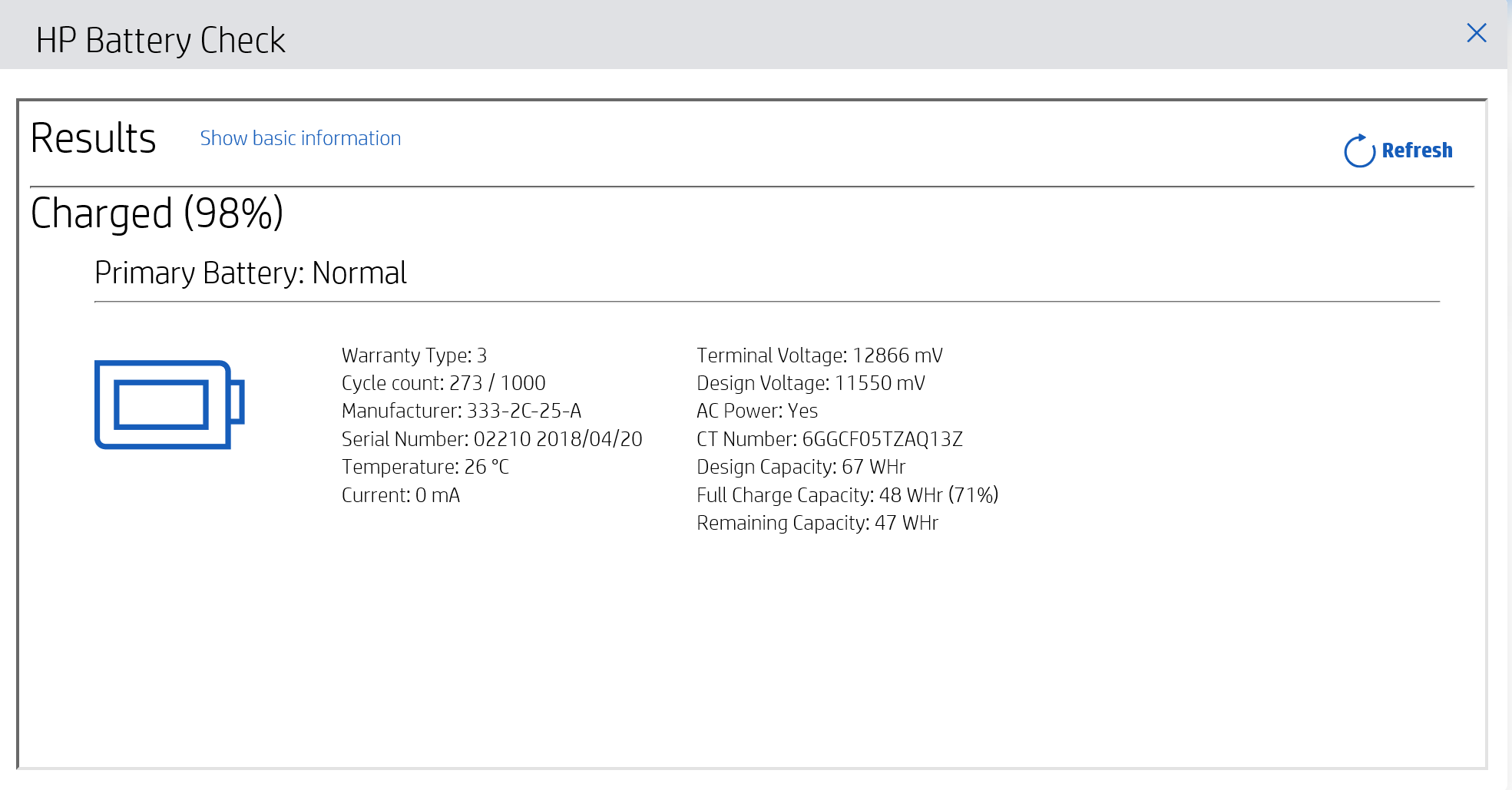
Task: Click Serial Number 02210 2018/04/20
Action: pos(491,439)
